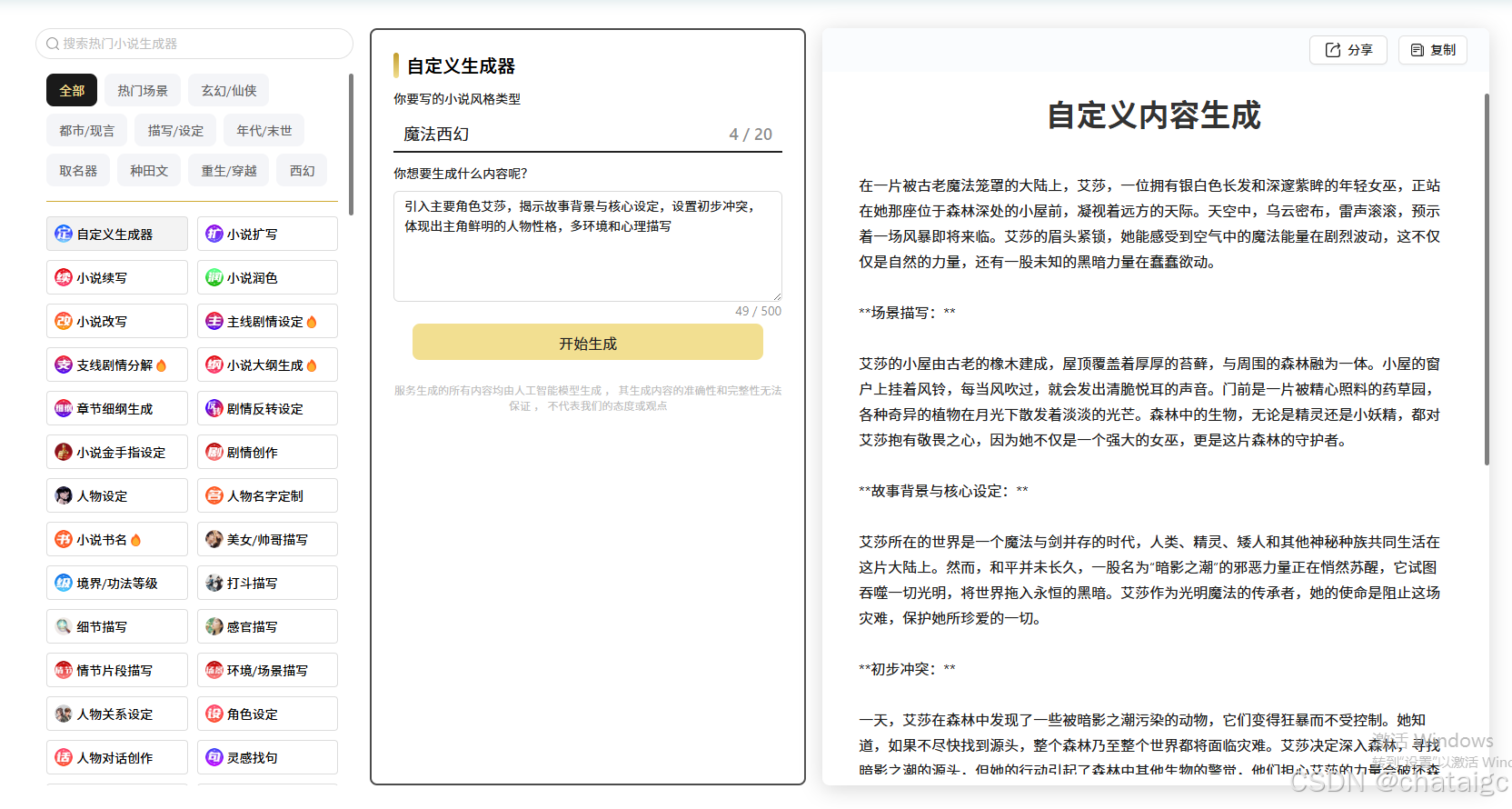1512x809 pixels.
Task: Click the 支线剧情分解 icon
Action: pyautogui.click(x=64, y=365)
